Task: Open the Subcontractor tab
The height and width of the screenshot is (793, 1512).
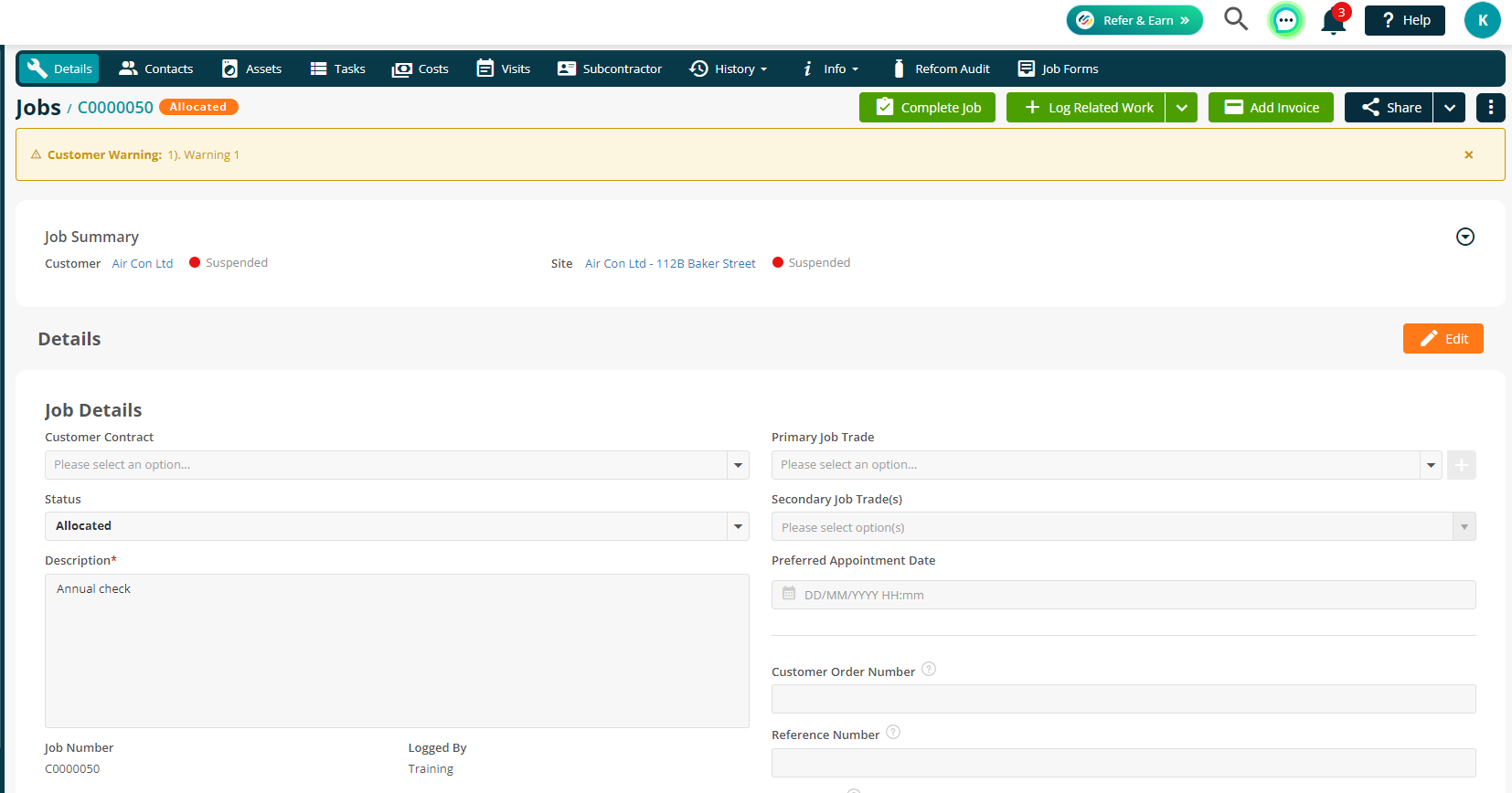Action: click(610, 69)
